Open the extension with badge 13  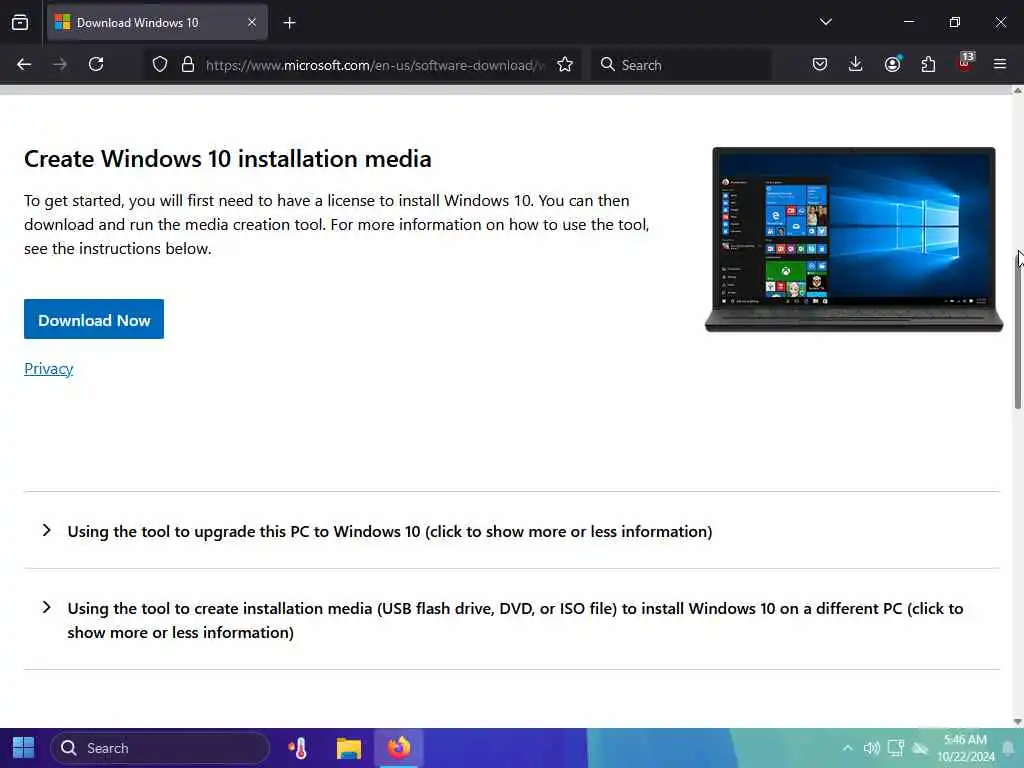tap(965, 63)
